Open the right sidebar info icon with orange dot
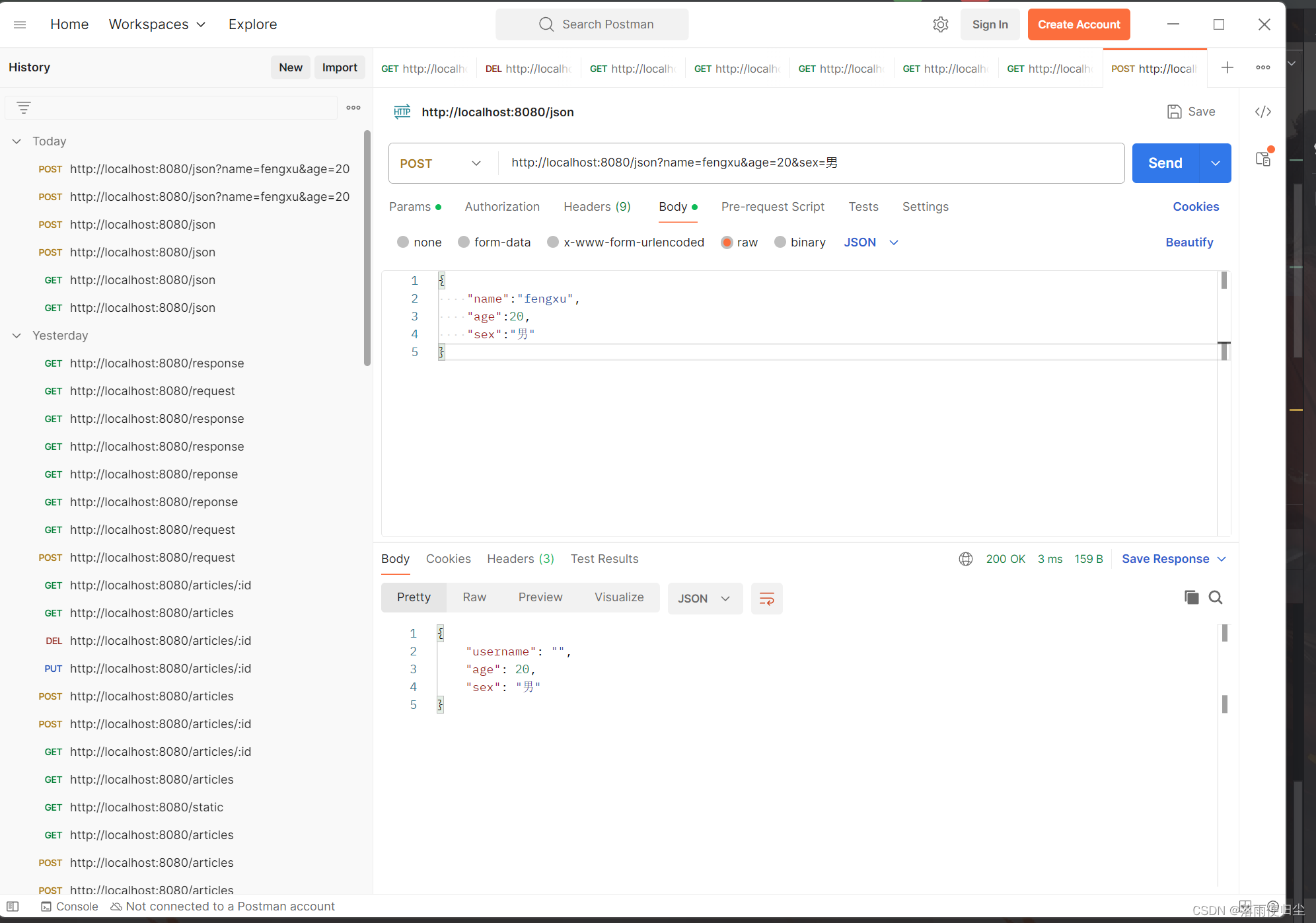 click(1263, 158)
